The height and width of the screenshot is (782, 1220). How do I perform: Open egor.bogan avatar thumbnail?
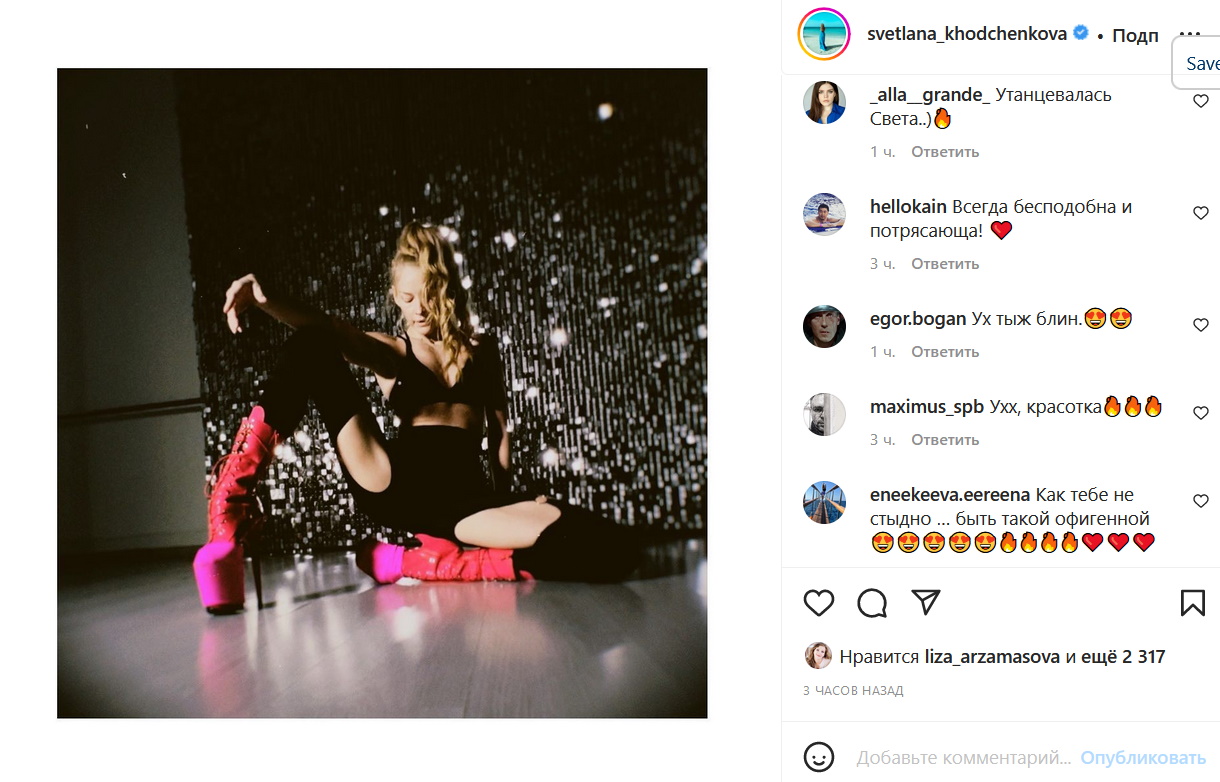[x=825, y=325]
